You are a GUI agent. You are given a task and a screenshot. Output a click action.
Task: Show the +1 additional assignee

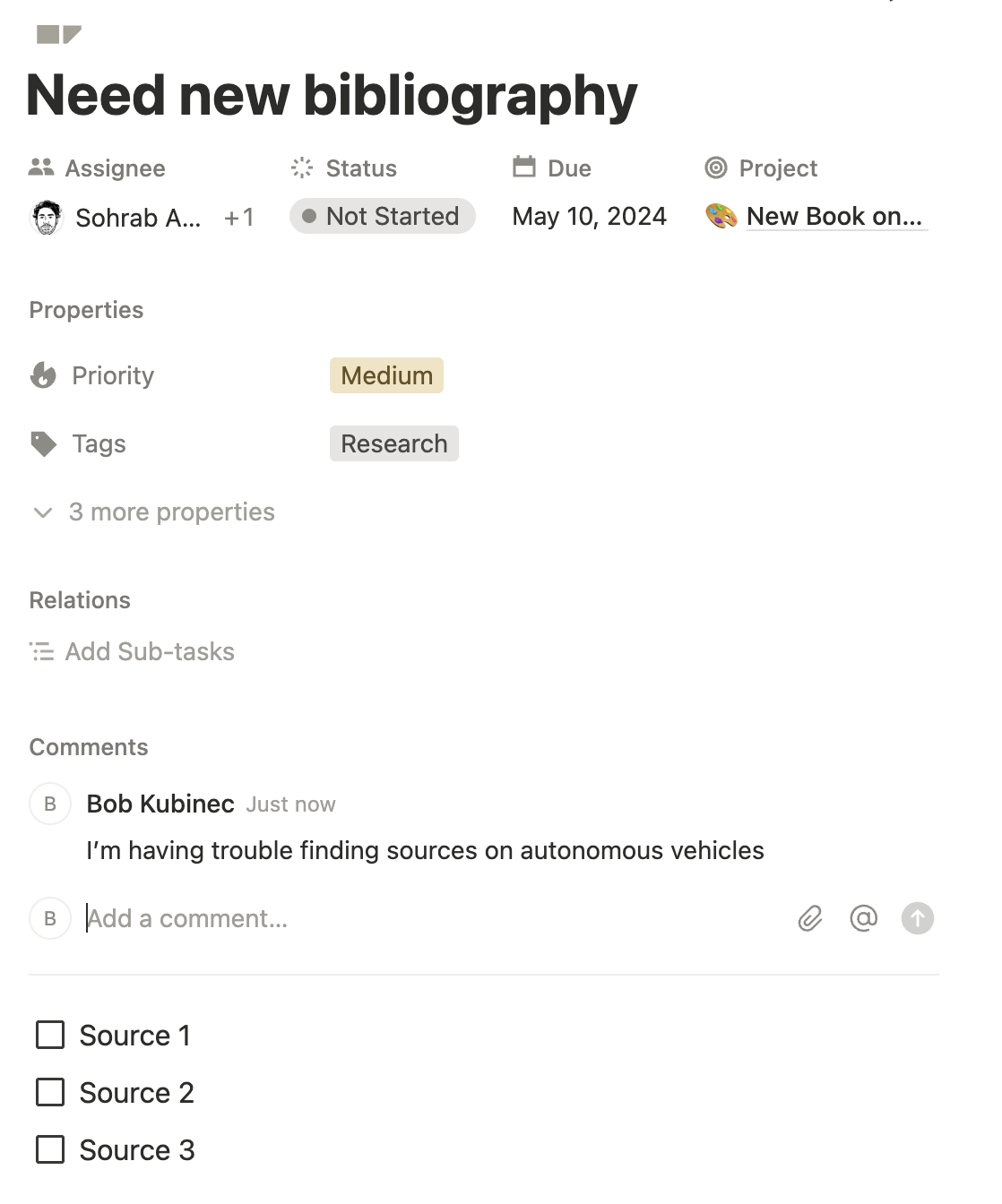[x=238, y=218]
